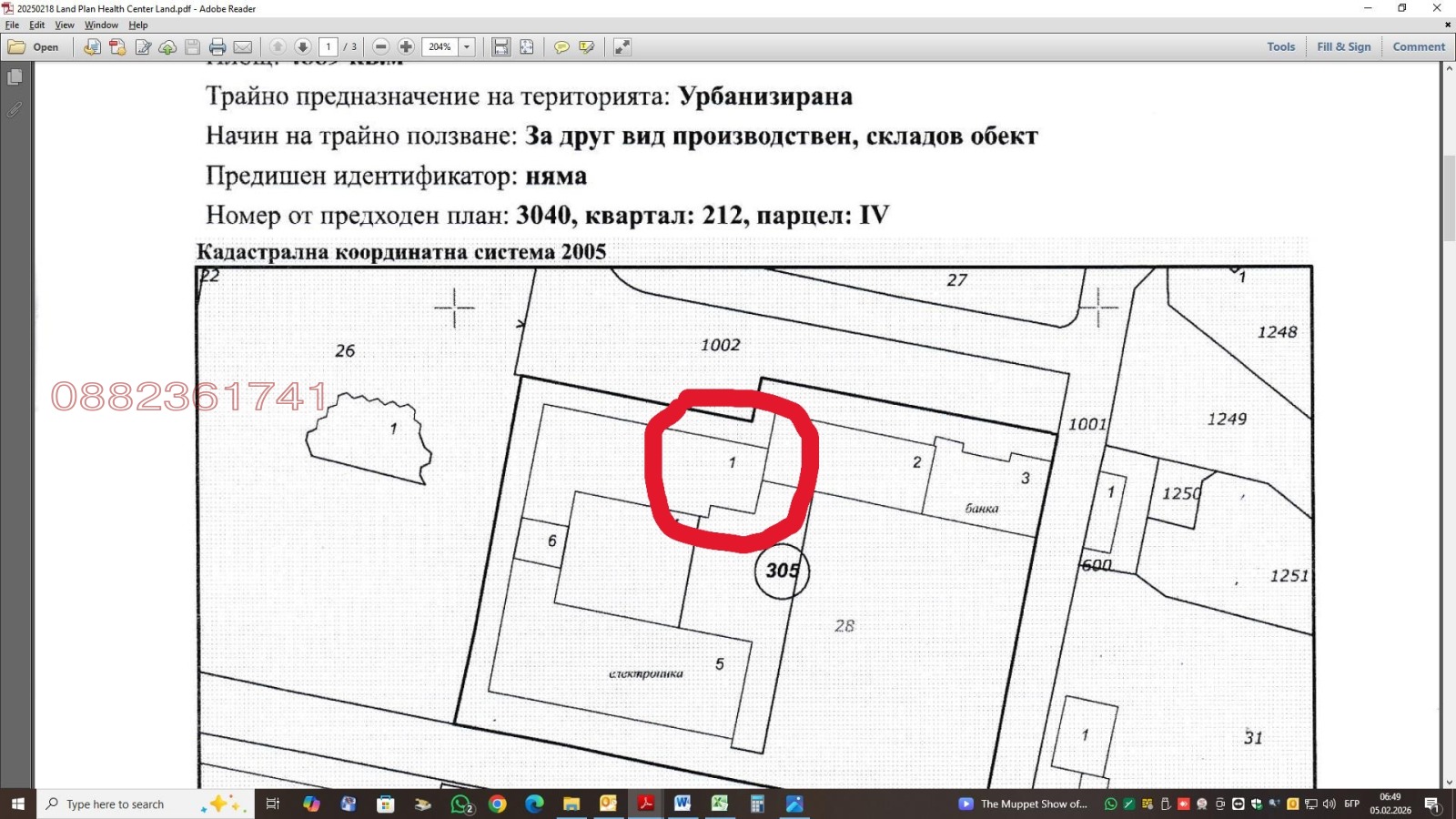This screenshot has height=819, width=1456.
Task: Click the cloud upload icon in toolbar
Action: 167,47
